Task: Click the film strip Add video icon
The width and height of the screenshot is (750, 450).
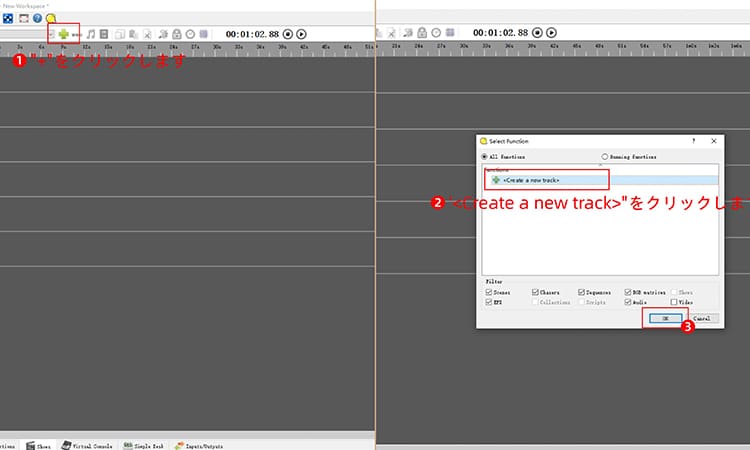Action: tap(104, 34)
